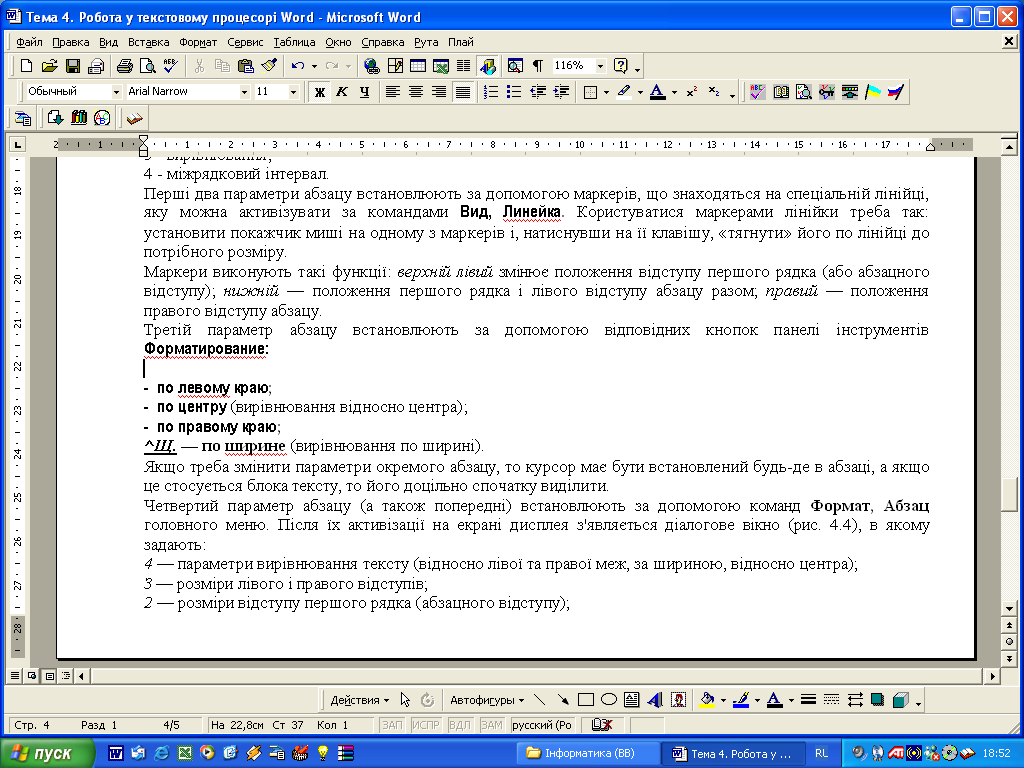Copy selection with the toolbar Copy icon
The height and width of the screenshot is (768, 1024).
(222, 66)
